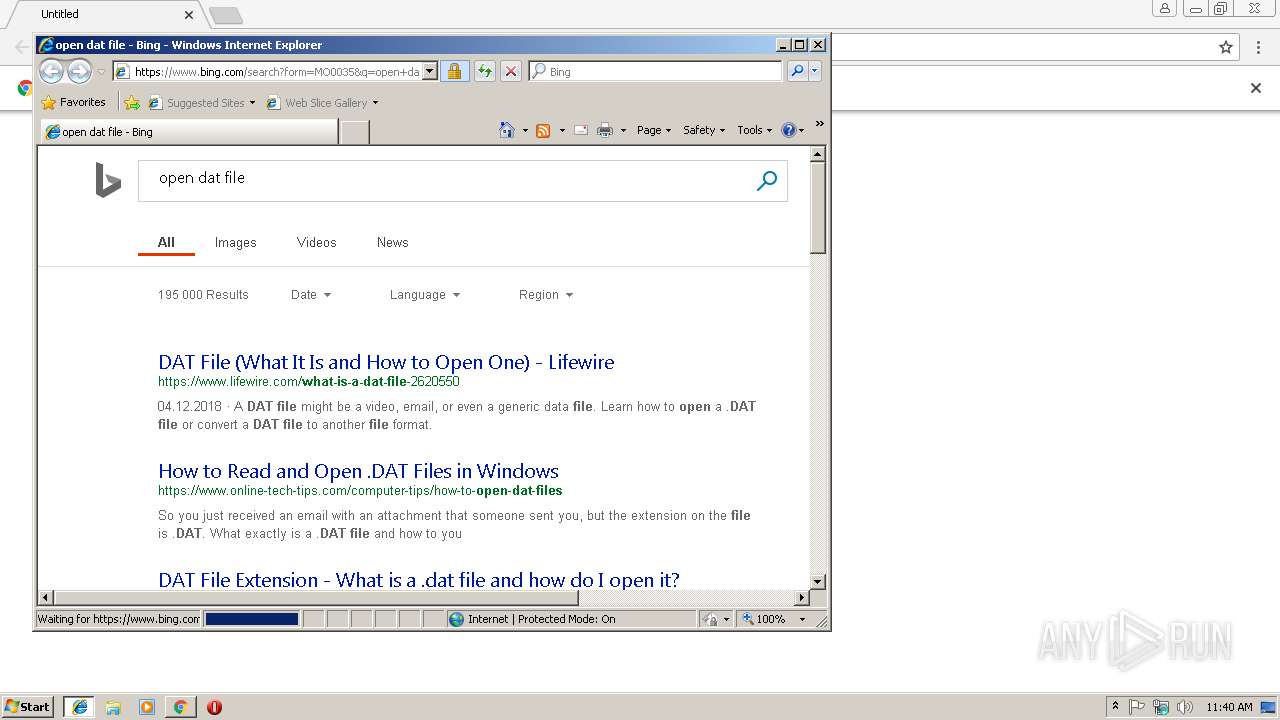
Task: Dismiss the Chrome infobar with X
Action: (1256, 88)
